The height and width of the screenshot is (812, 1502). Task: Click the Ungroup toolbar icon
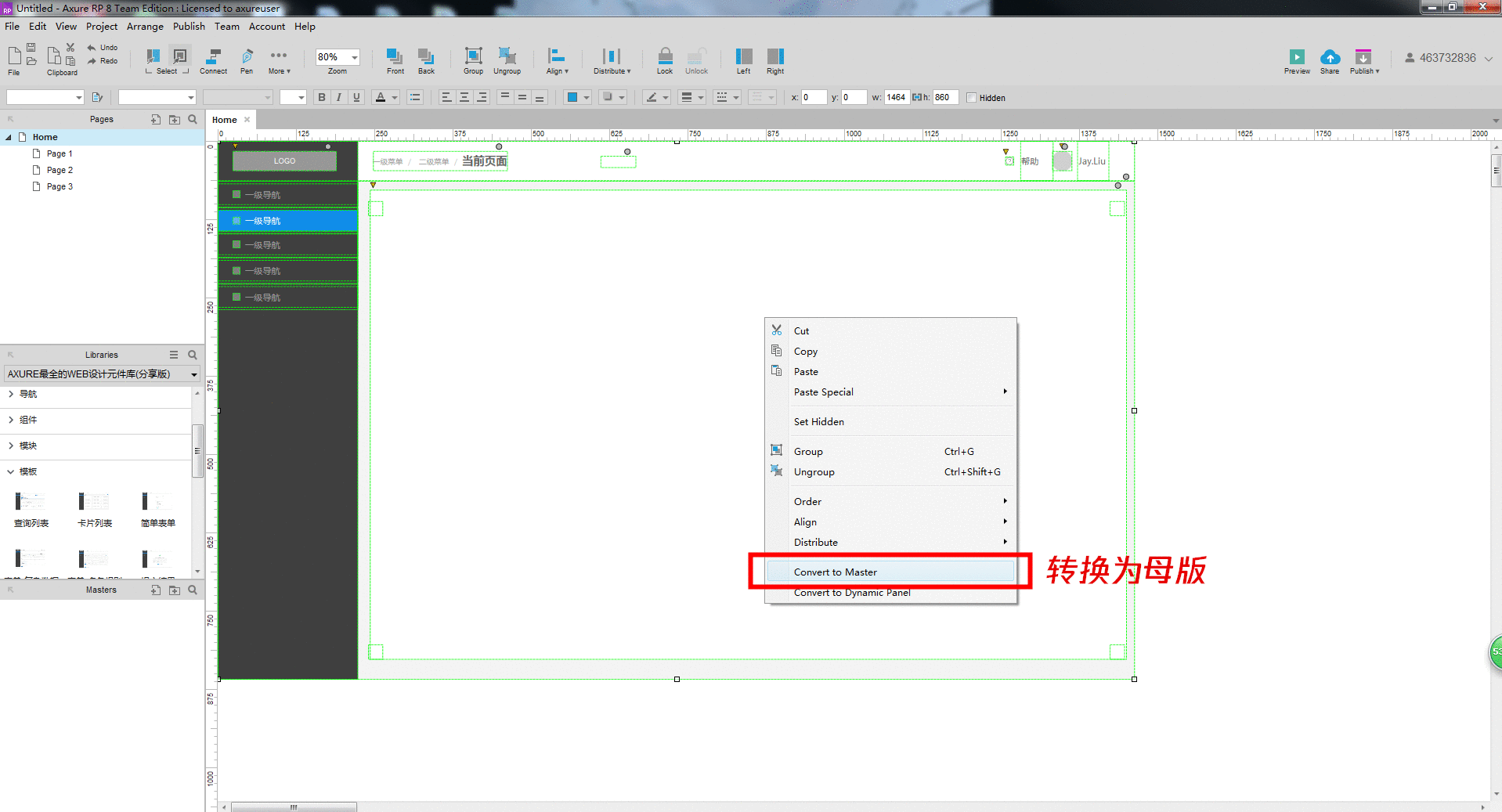point(507,56)
